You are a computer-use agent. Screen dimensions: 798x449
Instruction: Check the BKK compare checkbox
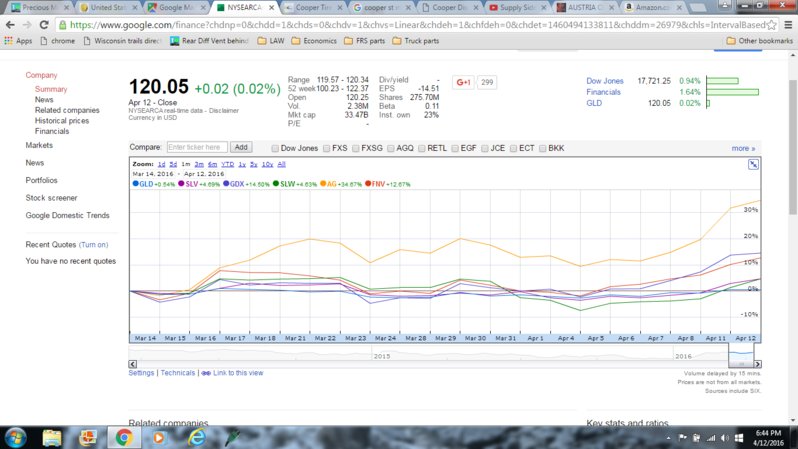(x=543, y=149)
